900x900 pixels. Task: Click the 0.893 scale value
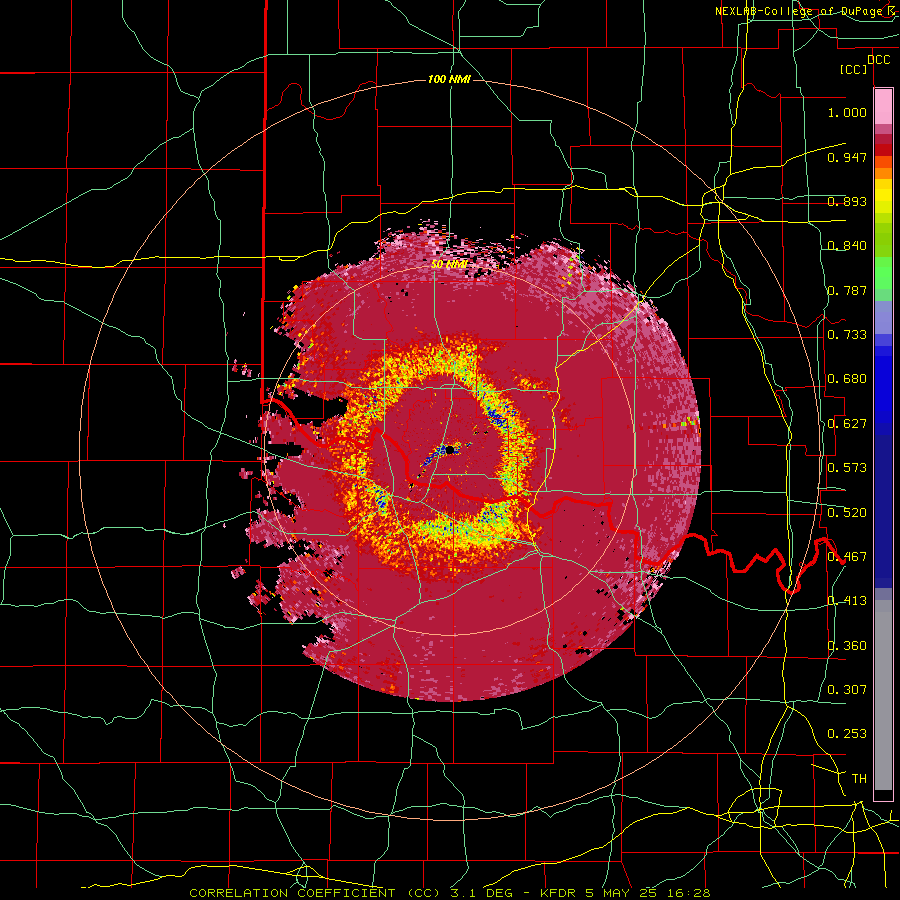click(x=847, y=201)
